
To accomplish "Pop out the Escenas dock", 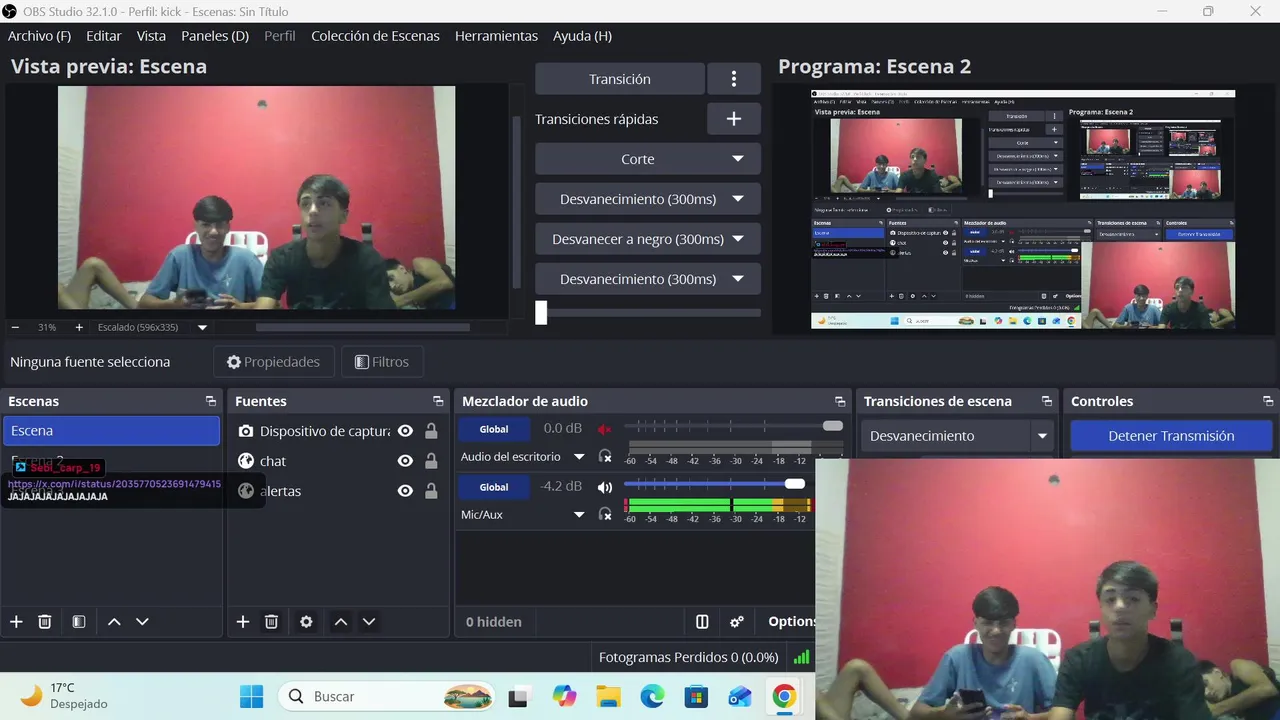I will tap(210, 401).
